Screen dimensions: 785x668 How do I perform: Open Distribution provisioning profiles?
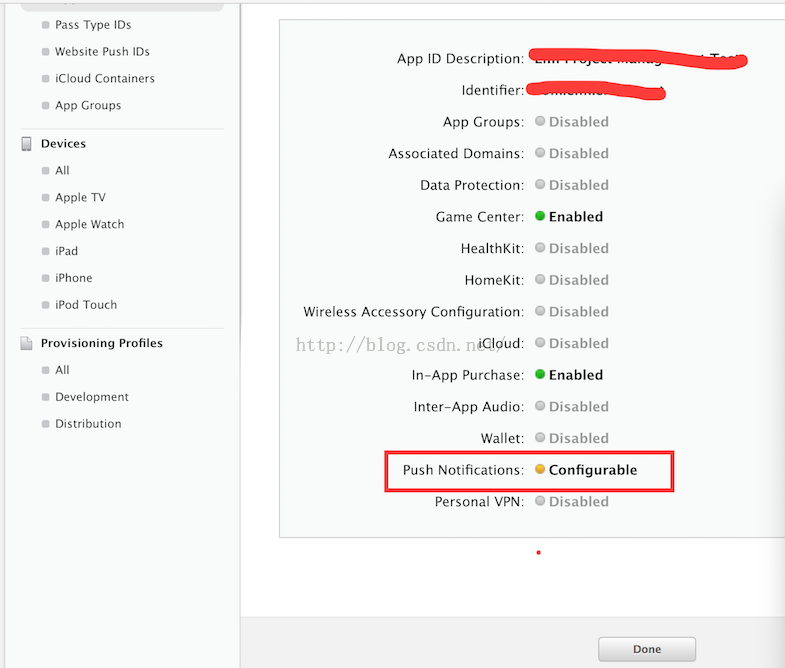[x=88, y=424]
